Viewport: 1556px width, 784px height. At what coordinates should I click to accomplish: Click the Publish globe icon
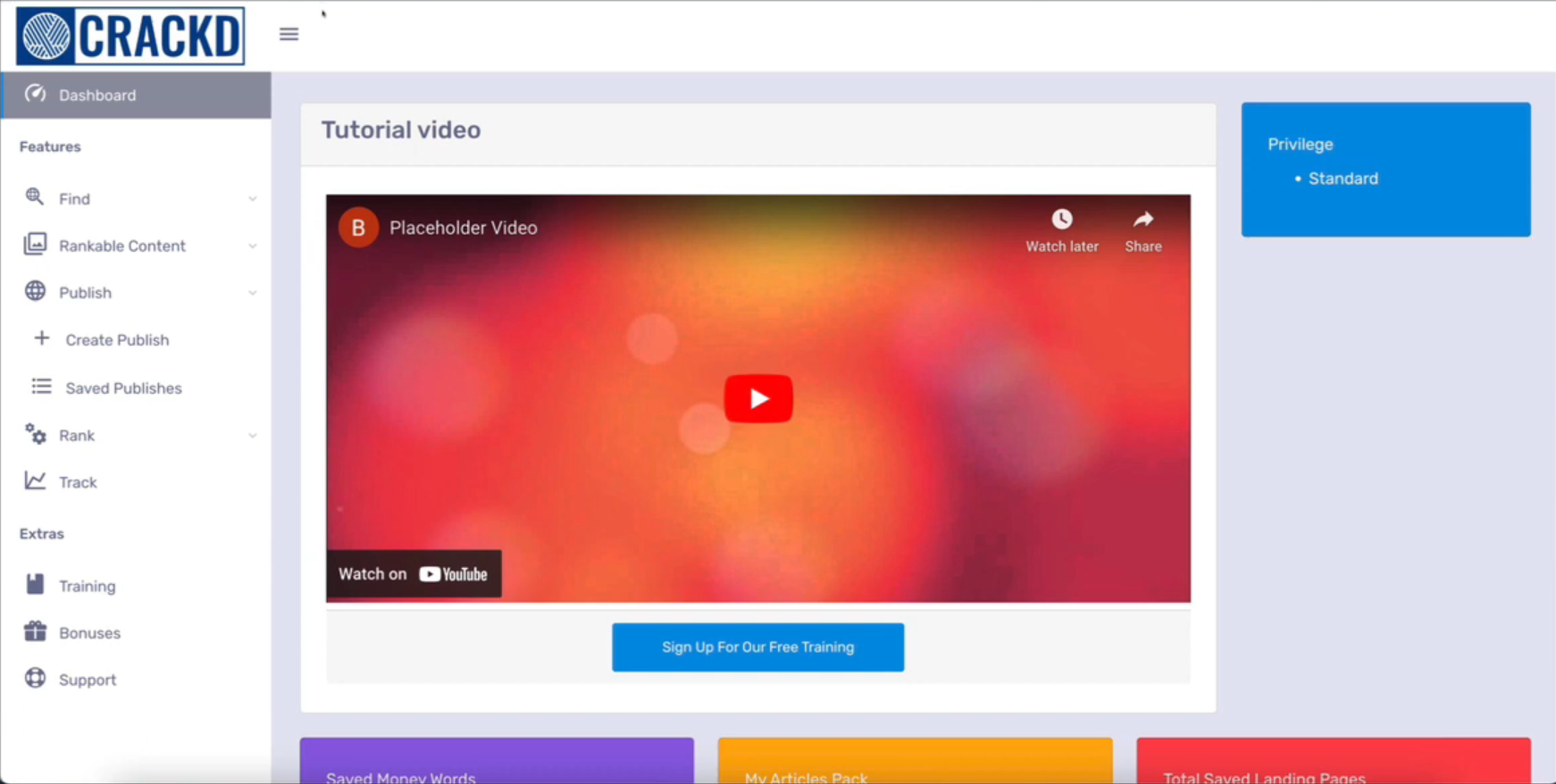pyautogui.click(x=35, y=291)
